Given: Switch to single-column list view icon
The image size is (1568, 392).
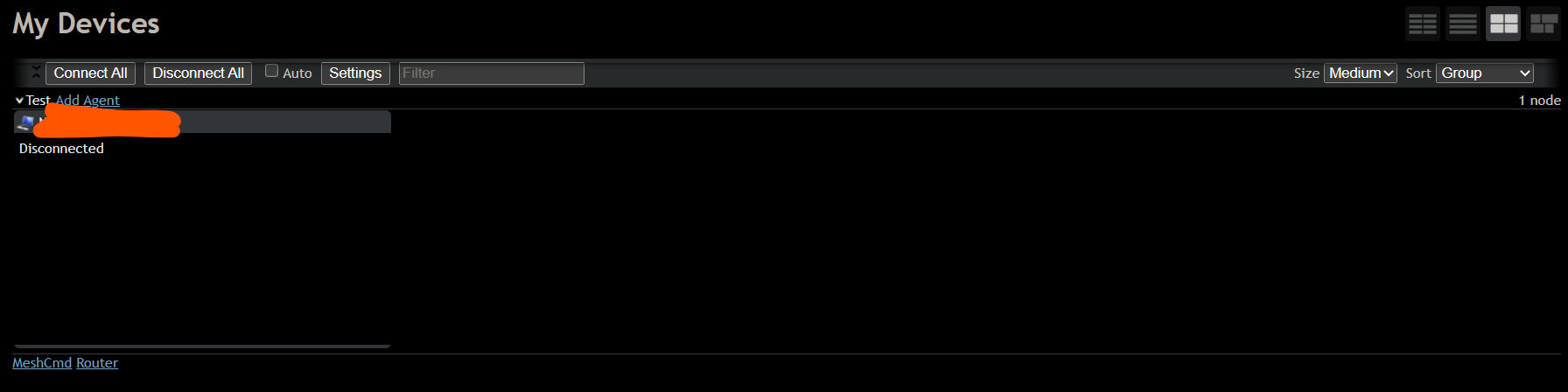Looking at the screenshot, I should (1463, 24).
